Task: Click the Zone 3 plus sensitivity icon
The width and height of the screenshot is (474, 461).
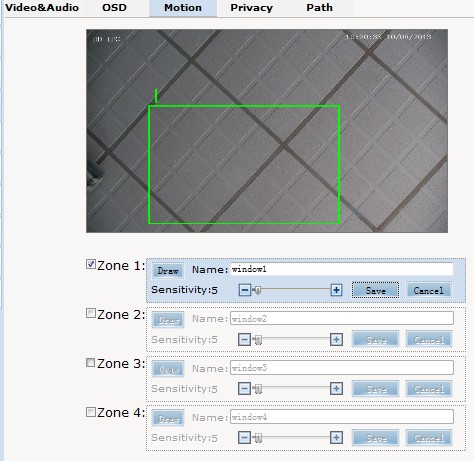Action: (x=336, y=389)
